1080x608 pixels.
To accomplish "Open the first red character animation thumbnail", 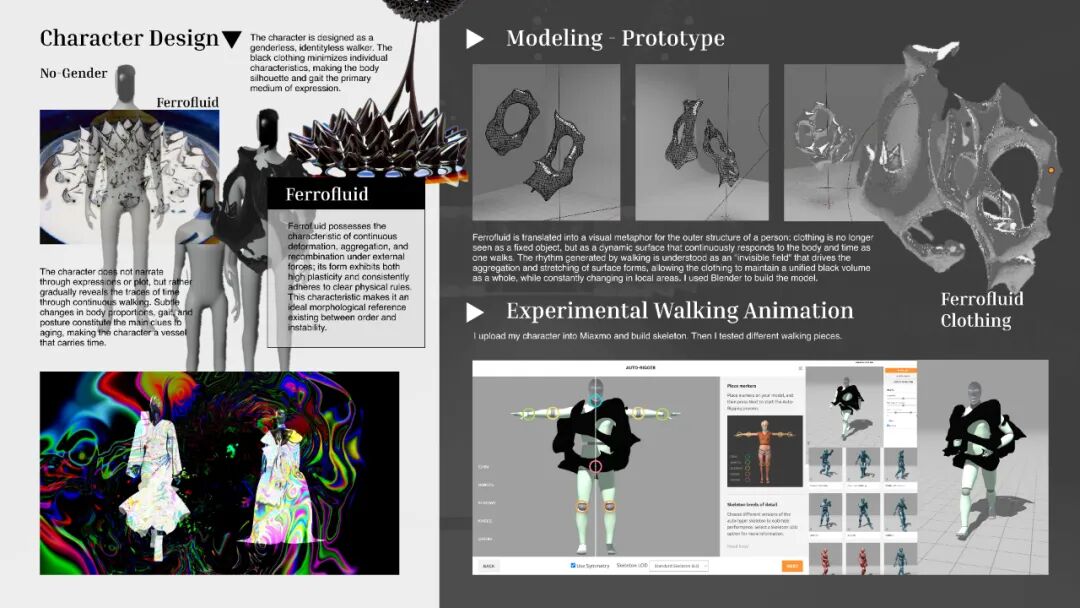I will [825, 559].
